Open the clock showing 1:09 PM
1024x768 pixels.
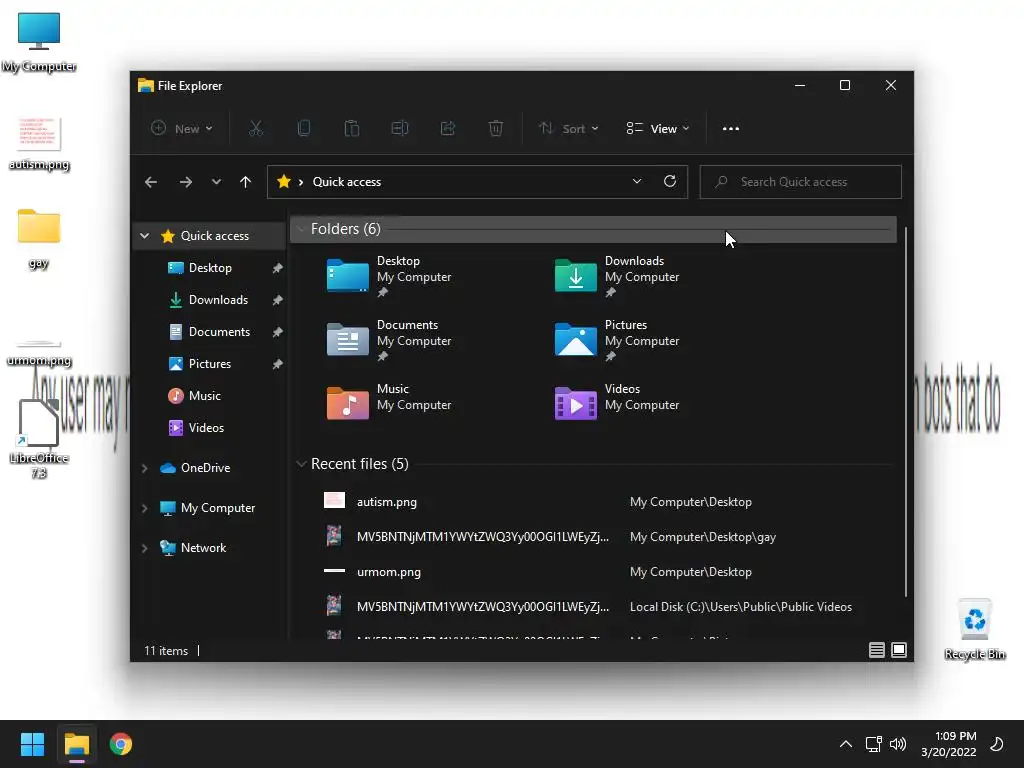point(949,744)
